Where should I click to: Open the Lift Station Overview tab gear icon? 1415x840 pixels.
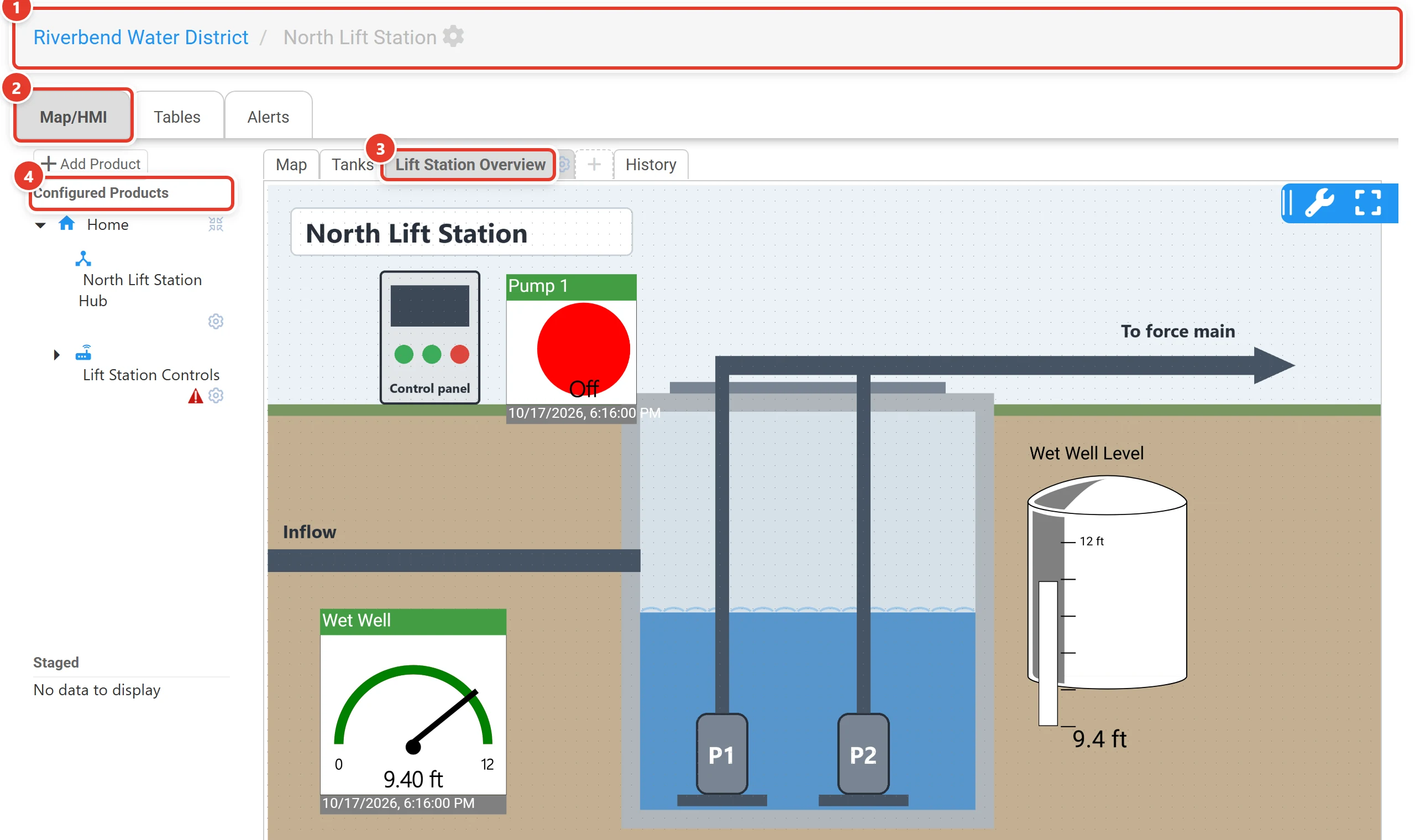point(564,165)
